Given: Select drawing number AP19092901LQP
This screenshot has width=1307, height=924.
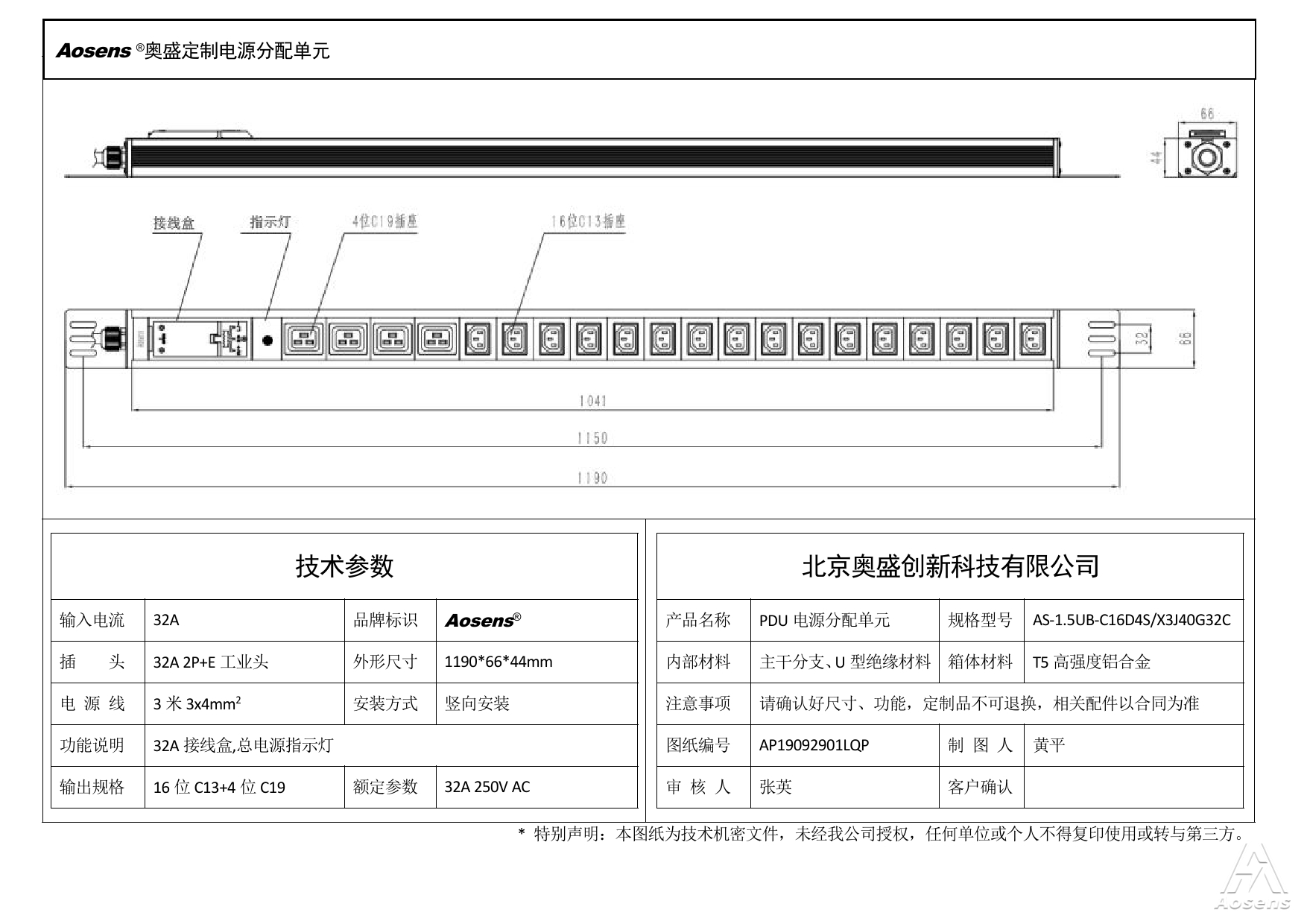Looking at the screenshot, I should click(814, 745).
